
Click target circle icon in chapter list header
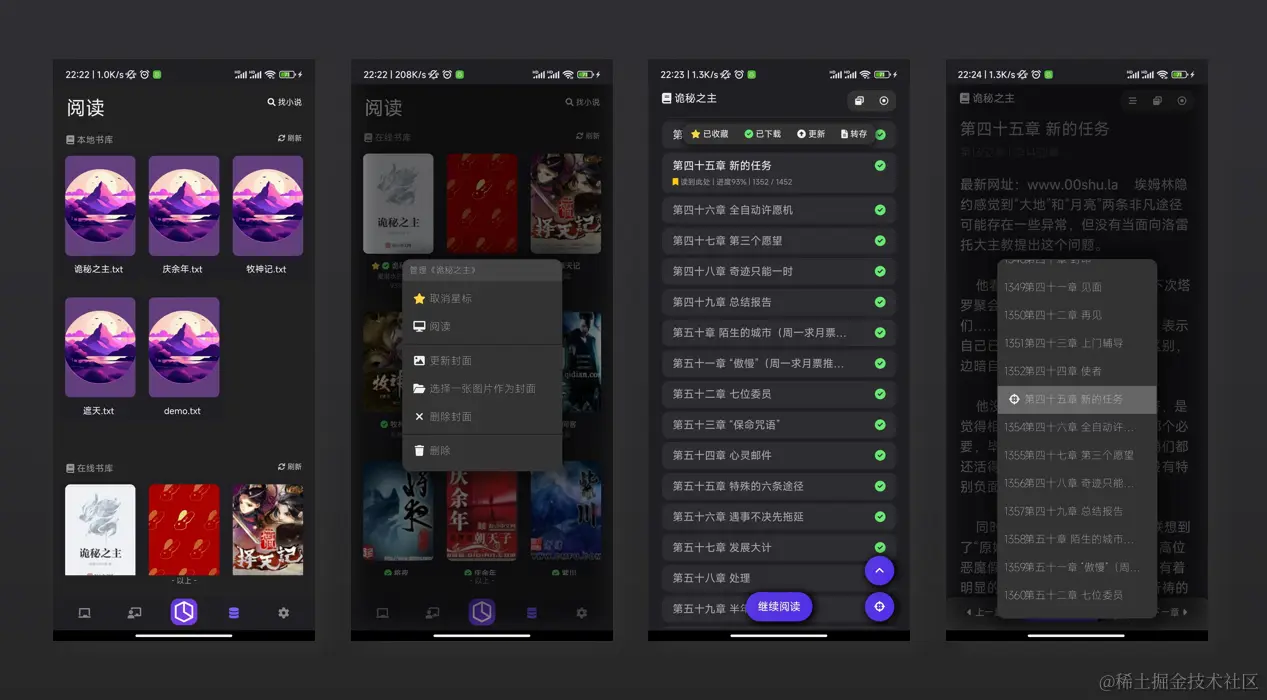point(884,100)
